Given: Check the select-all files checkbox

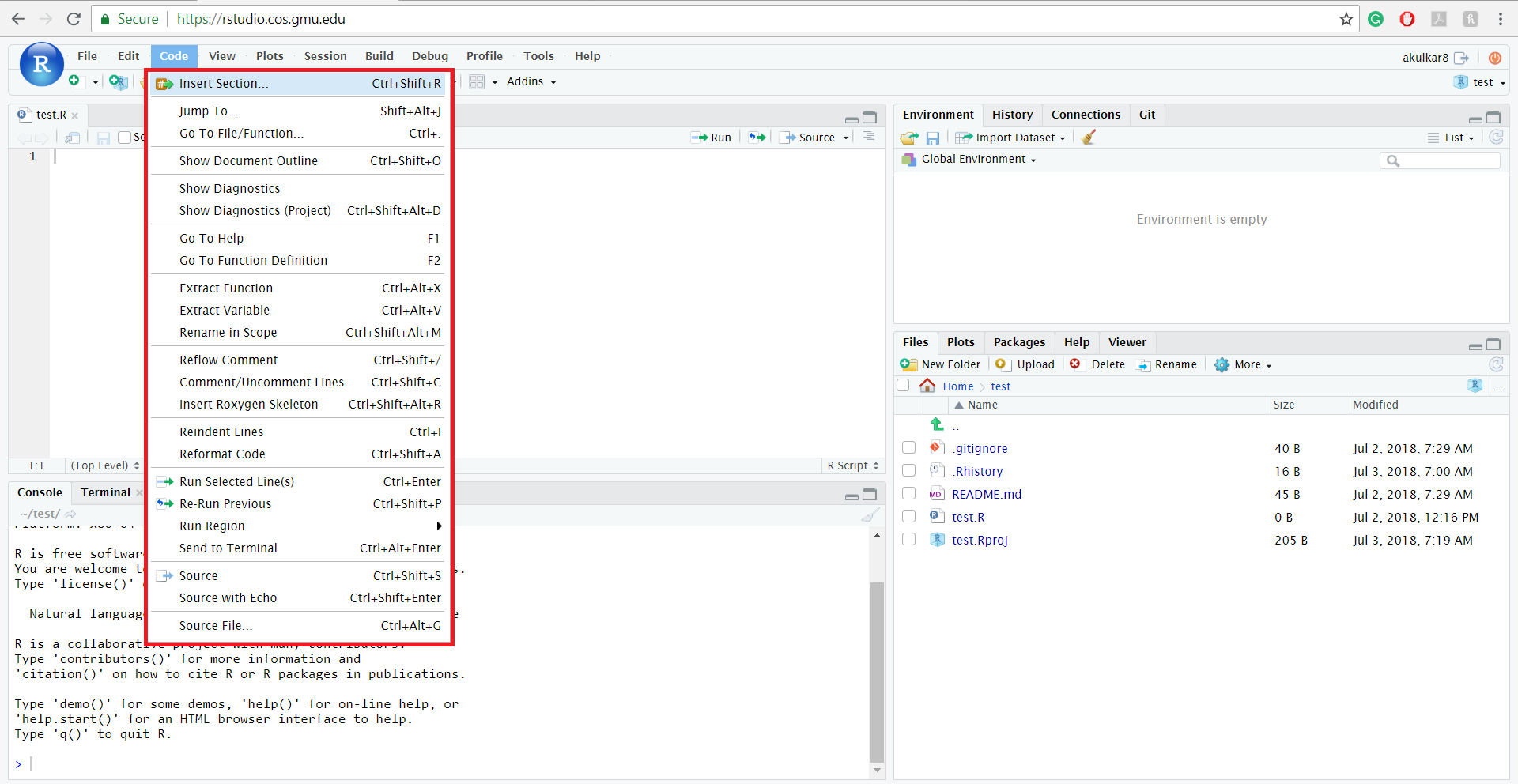Looking at the screenshot, I should (903, 386).
